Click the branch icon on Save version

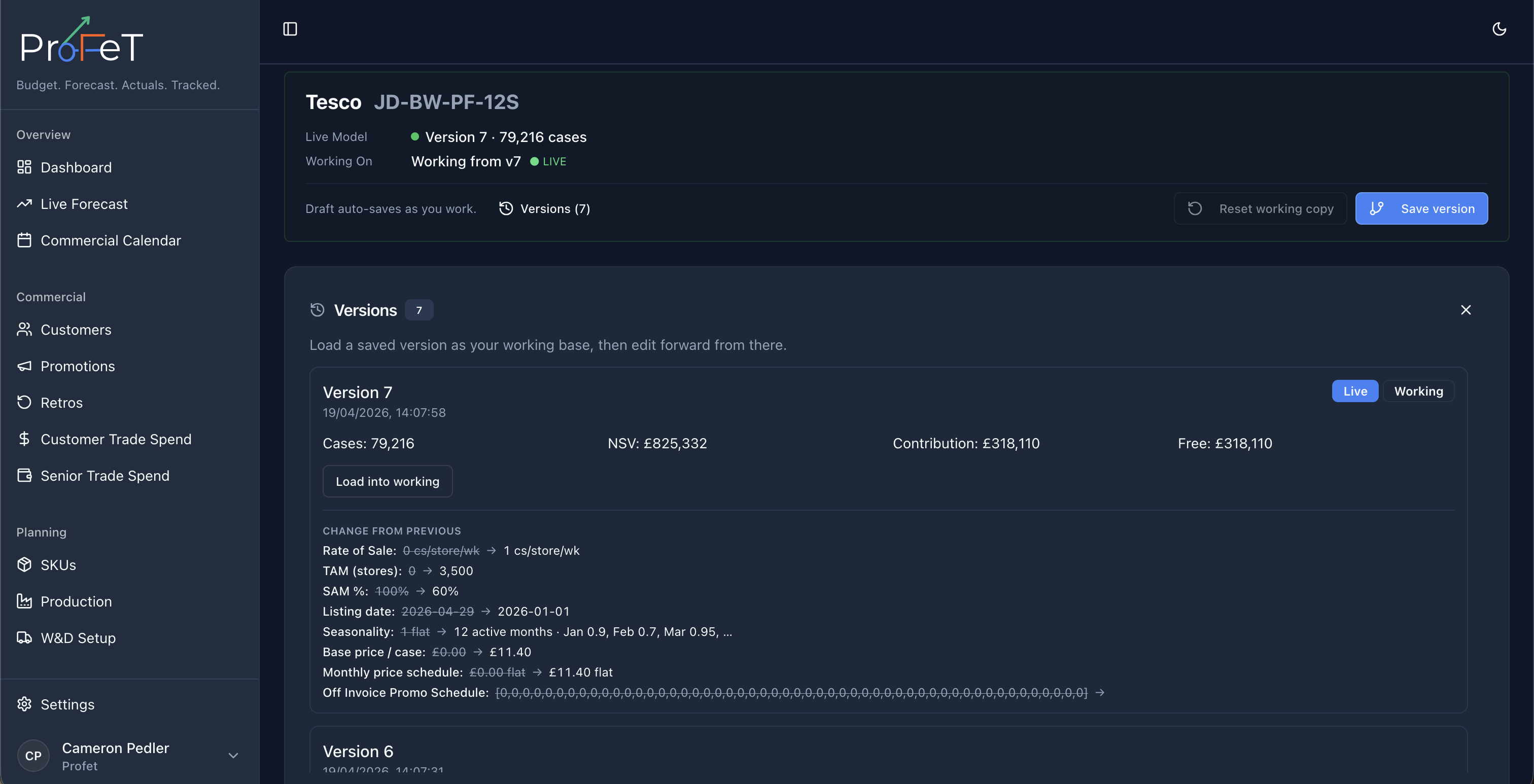[x=1377, y=208]
